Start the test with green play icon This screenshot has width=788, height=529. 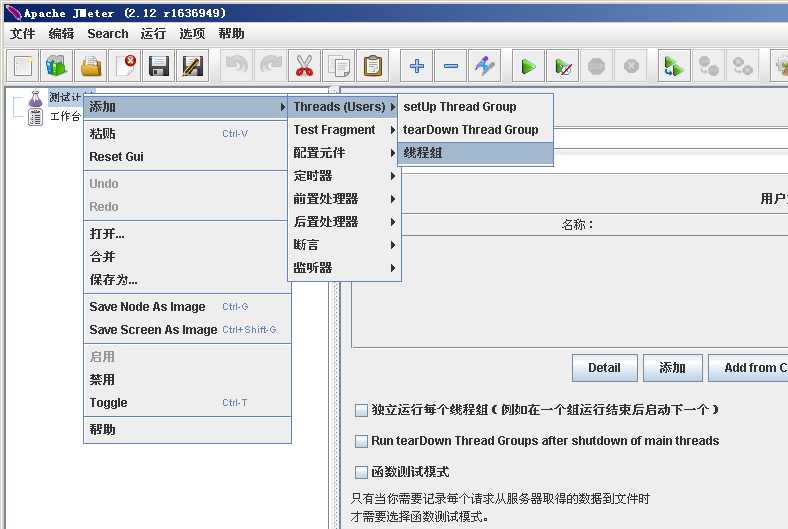click(x=528, y=66)
